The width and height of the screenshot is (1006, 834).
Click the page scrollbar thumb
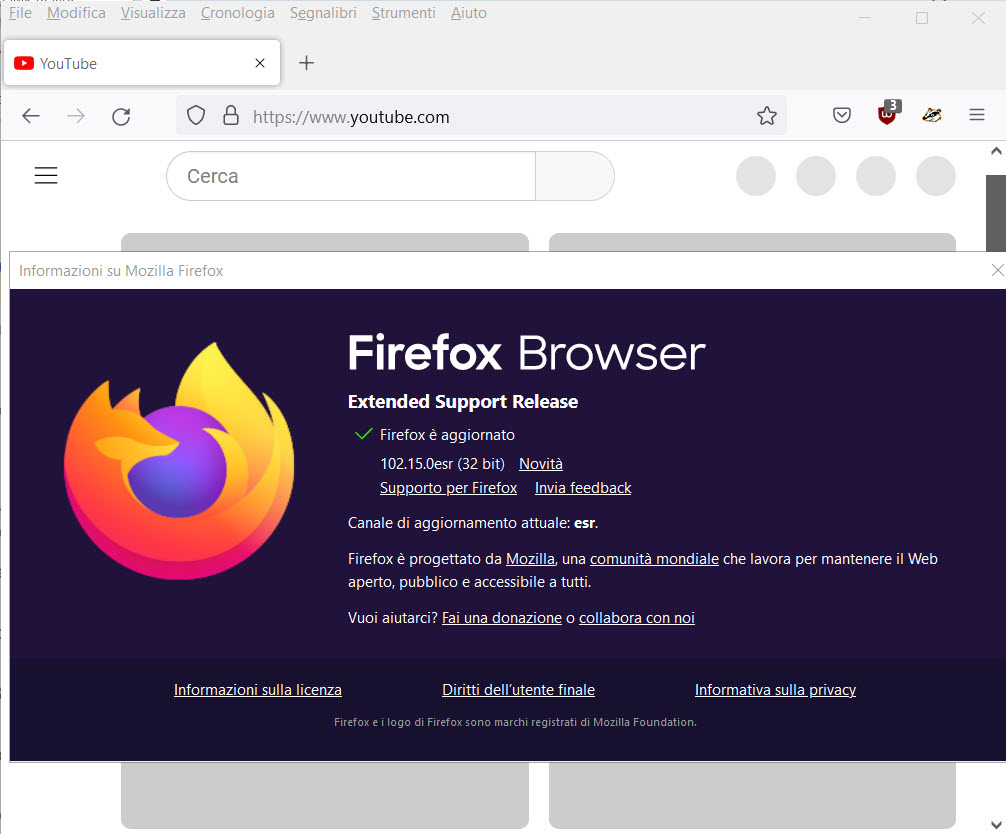pyautogui.click(x=996, y=213)
